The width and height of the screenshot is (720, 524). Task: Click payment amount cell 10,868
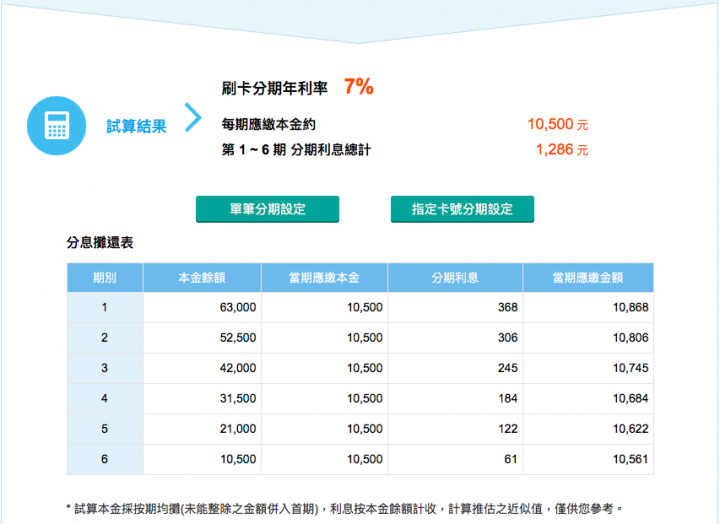pyautogui.click(x=588, y=307)
